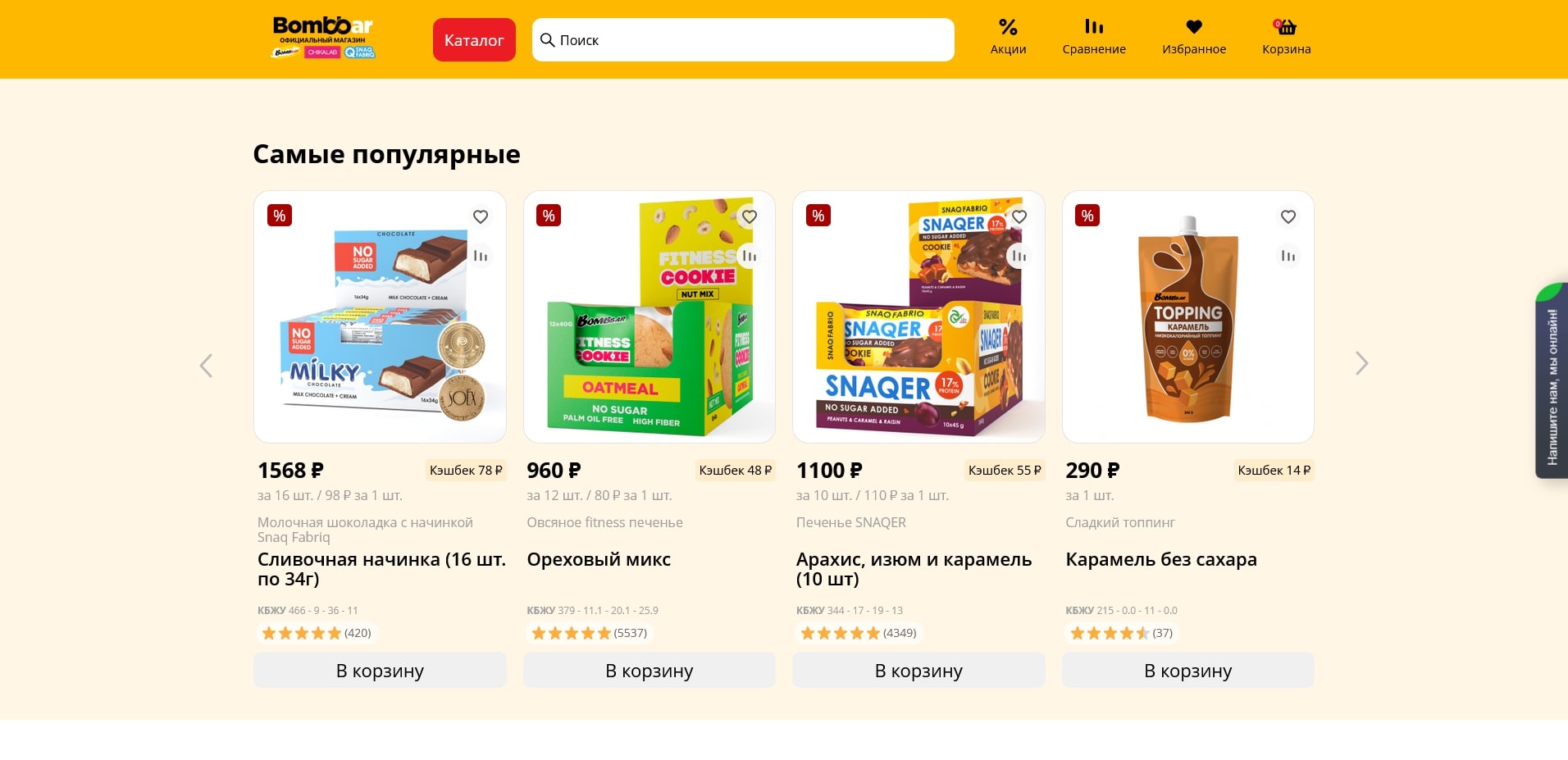Toggle favorite heart on Milky chocolate card
Image resolution: width=1568 pixels, height=760 pixels.
(481, 216)
